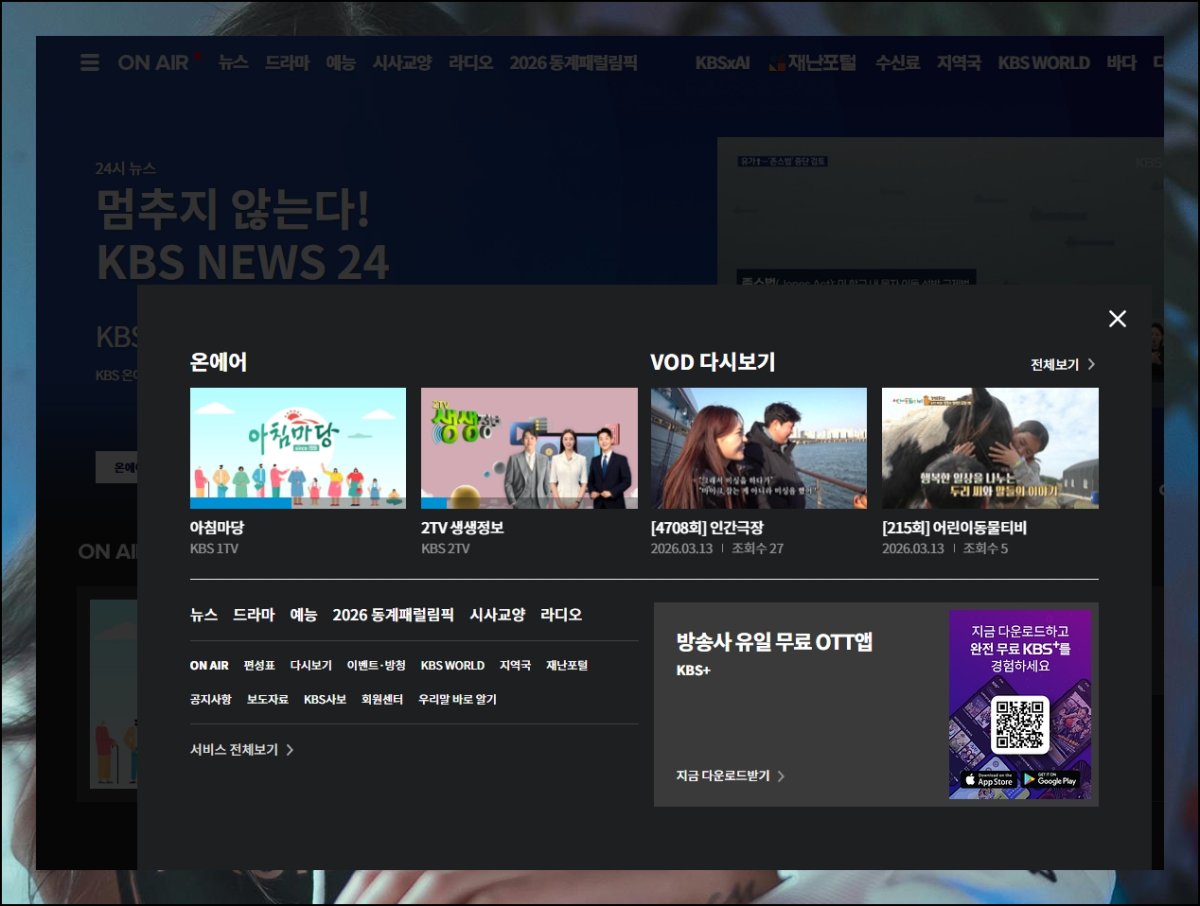Open 지금 다운로드받기 chevron link
The height and width of the screenshot is (906, 1200).
731,775
